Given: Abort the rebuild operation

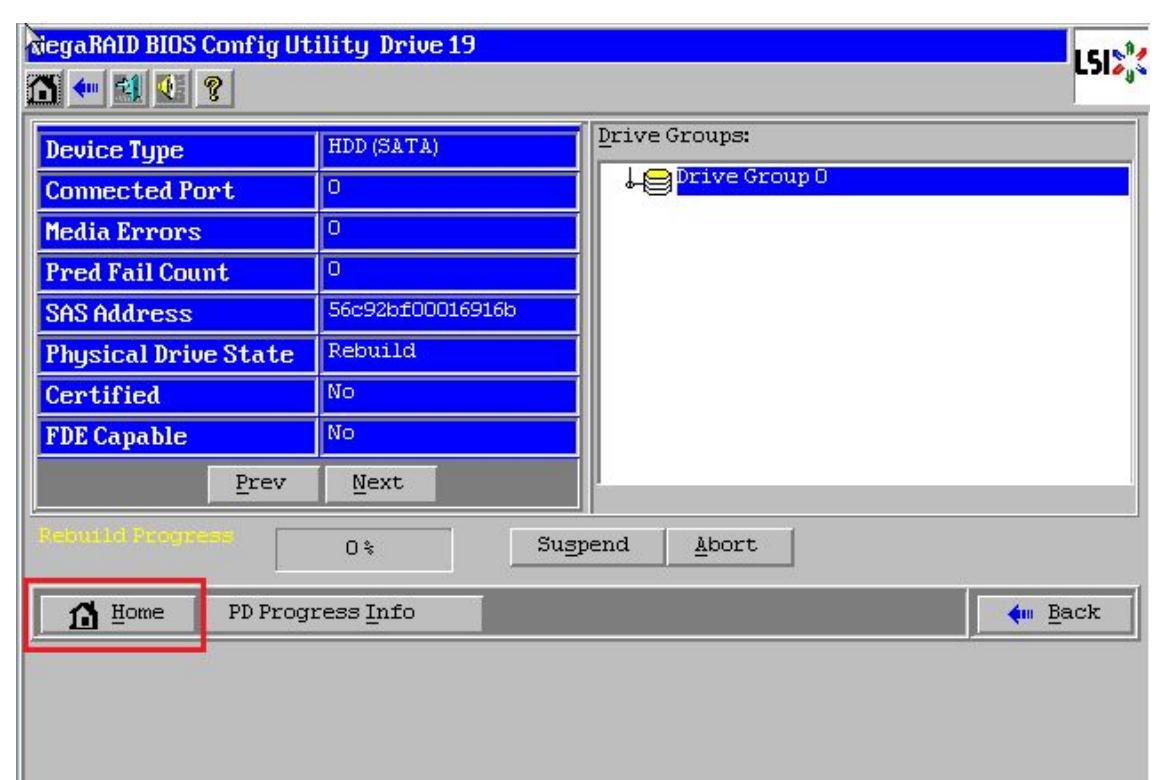Looking at the screenshot, I should click(729, 546).
